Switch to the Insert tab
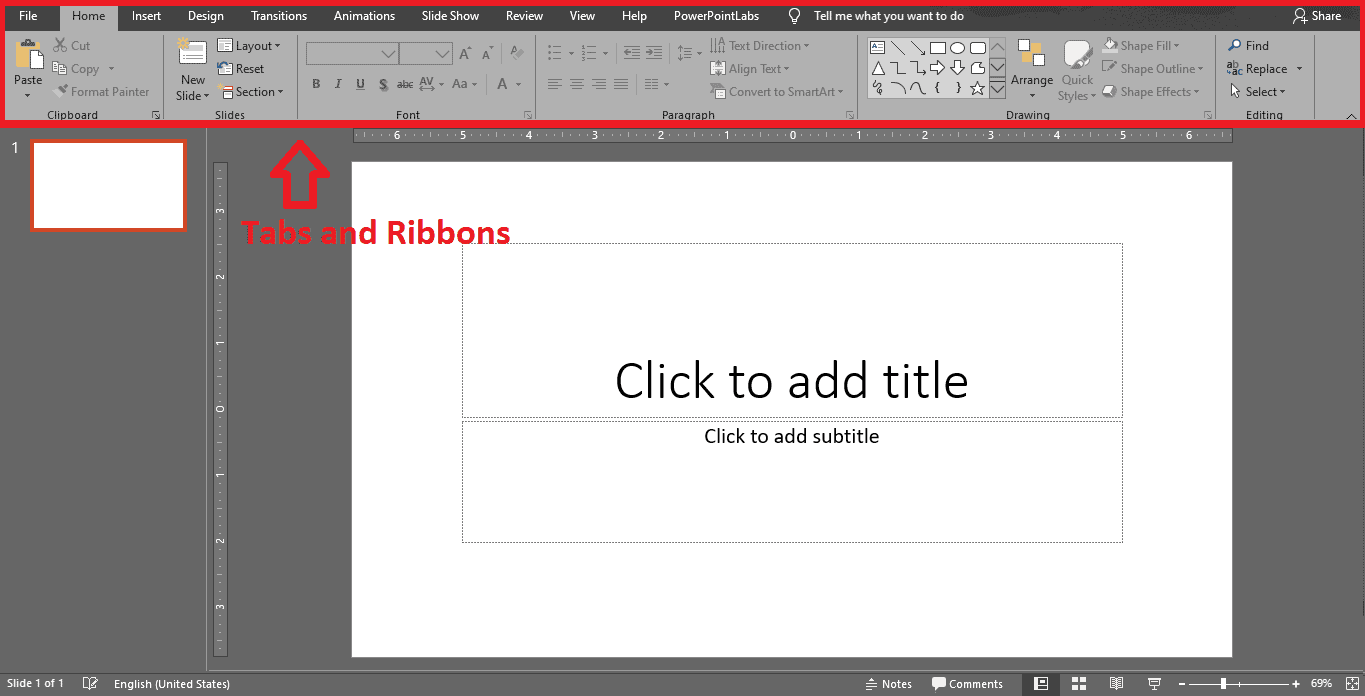1365x696 pixels. 146,16
